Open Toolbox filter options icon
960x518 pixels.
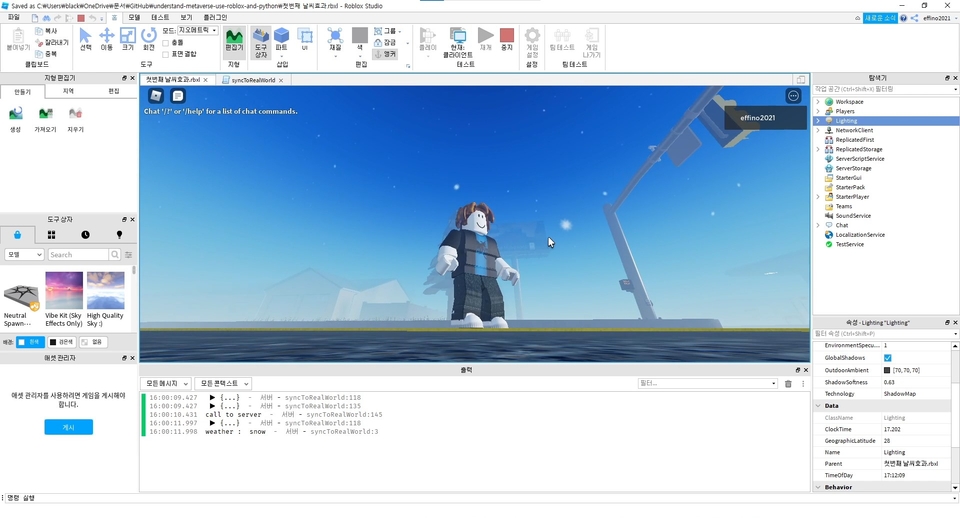[x=129, y=254]
